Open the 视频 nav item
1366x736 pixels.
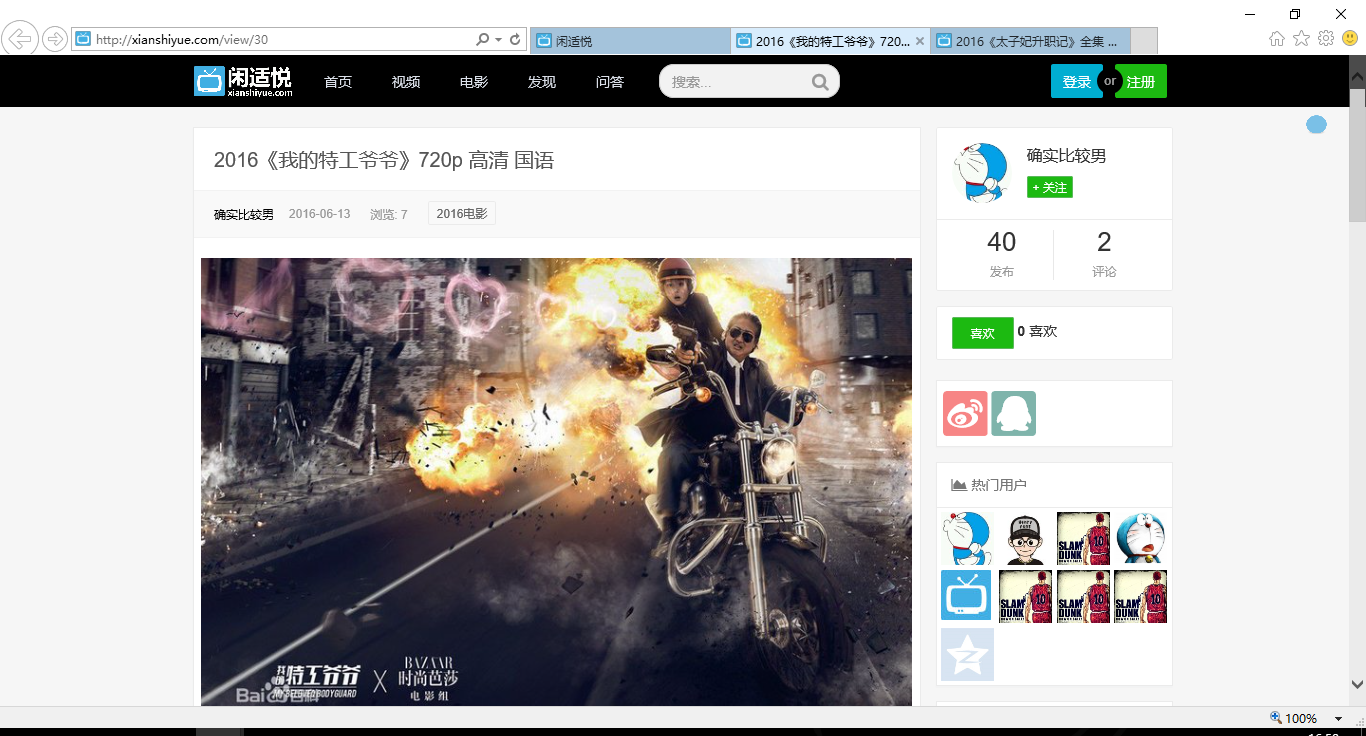pos(406,82)
